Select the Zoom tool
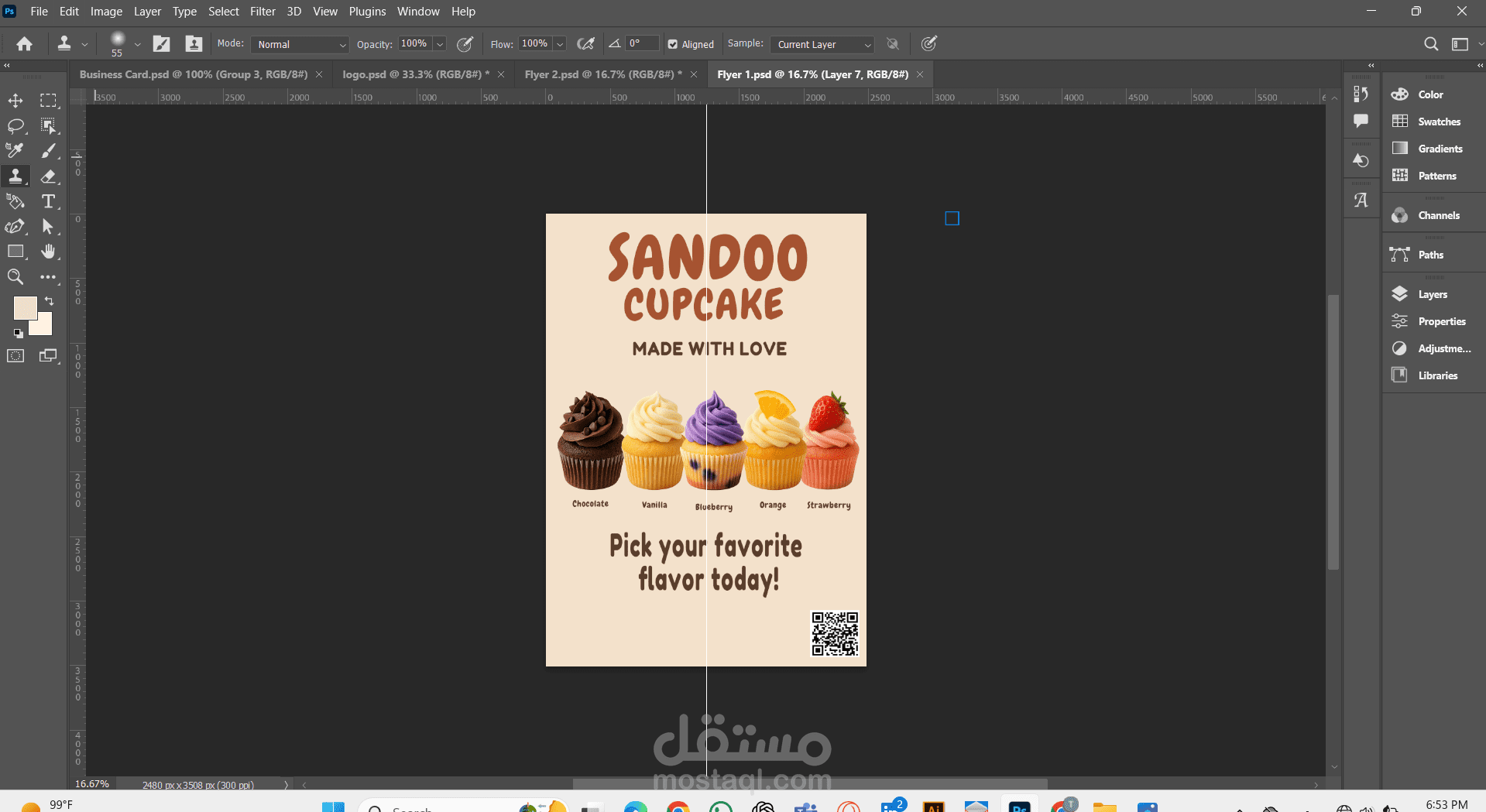Viewport: 1486px width, 812px height. pos(15,277)
